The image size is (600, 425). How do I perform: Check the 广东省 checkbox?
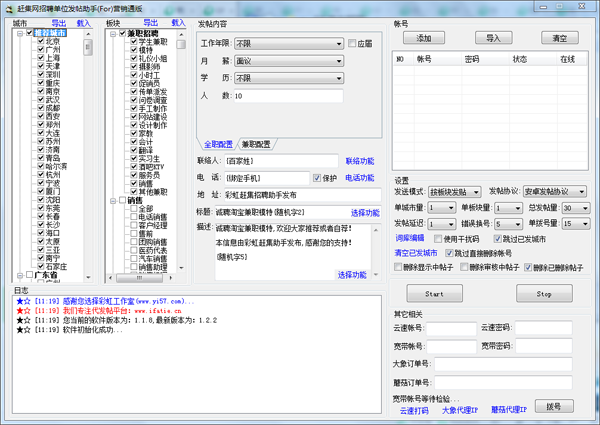29,275
